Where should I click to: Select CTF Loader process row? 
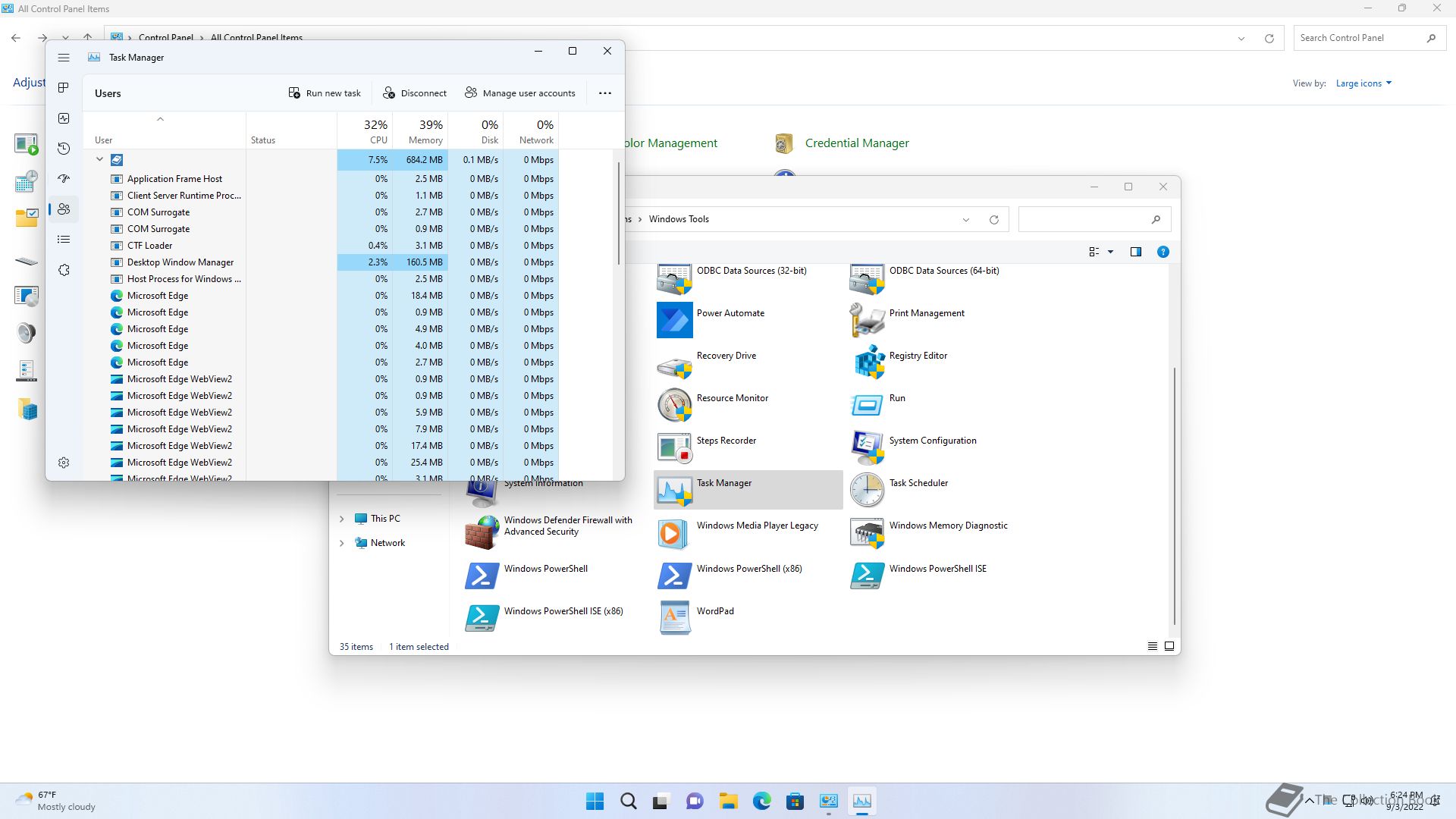point(321,246)
